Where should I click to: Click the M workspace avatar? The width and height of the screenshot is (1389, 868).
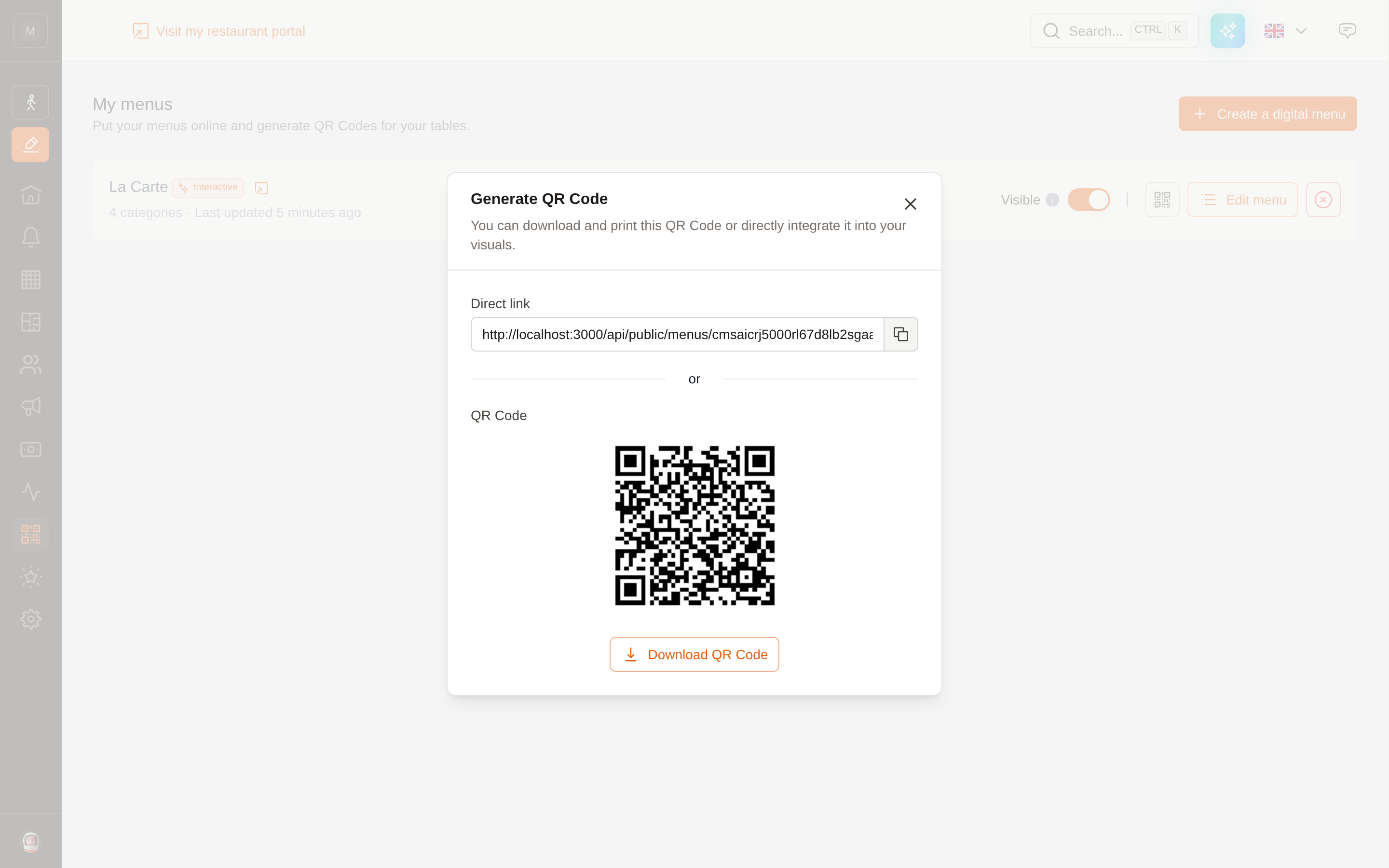[x=30, y=31]
